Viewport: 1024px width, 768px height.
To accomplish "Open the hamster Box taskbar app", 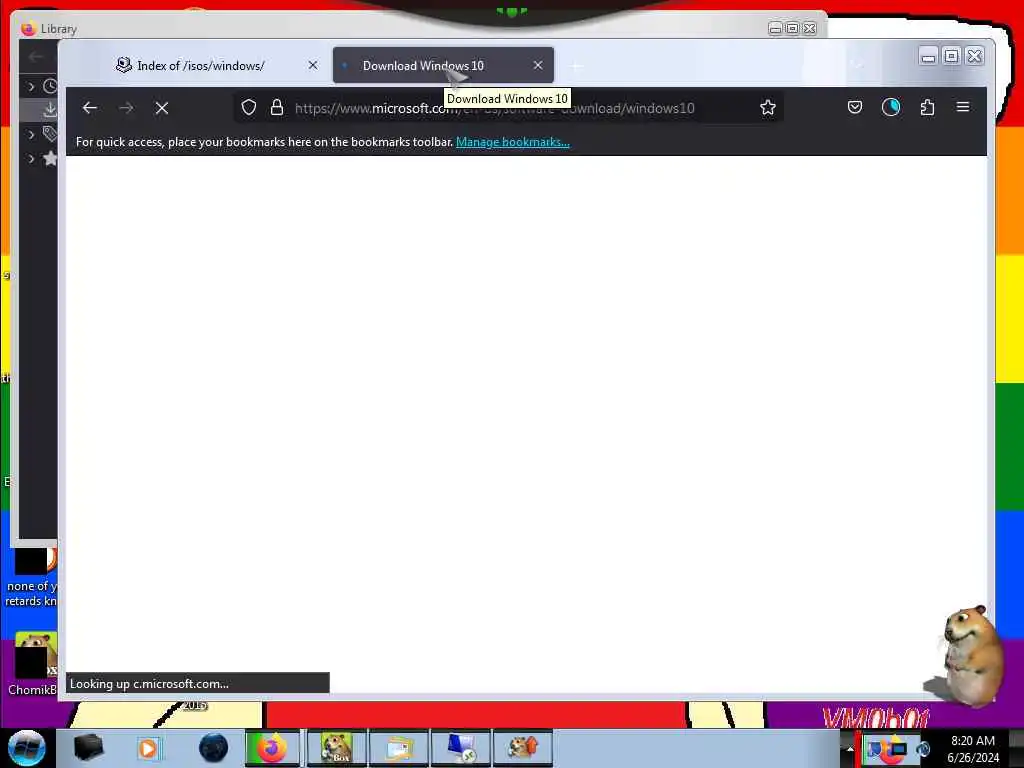I will [337, 748].
